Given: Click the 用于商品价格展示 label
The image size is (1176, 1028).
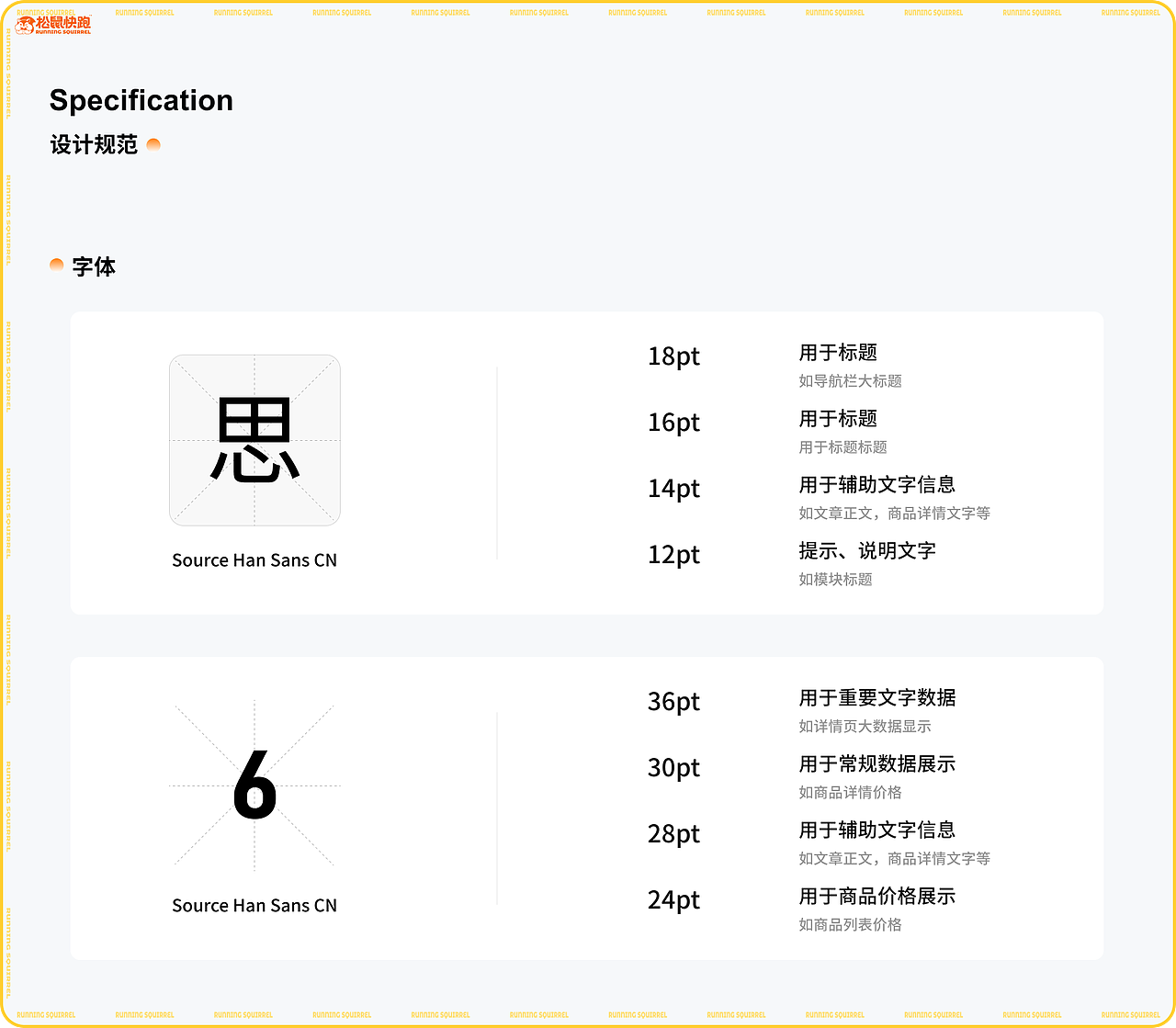Looking at the screenshot, I should point(877,896).
